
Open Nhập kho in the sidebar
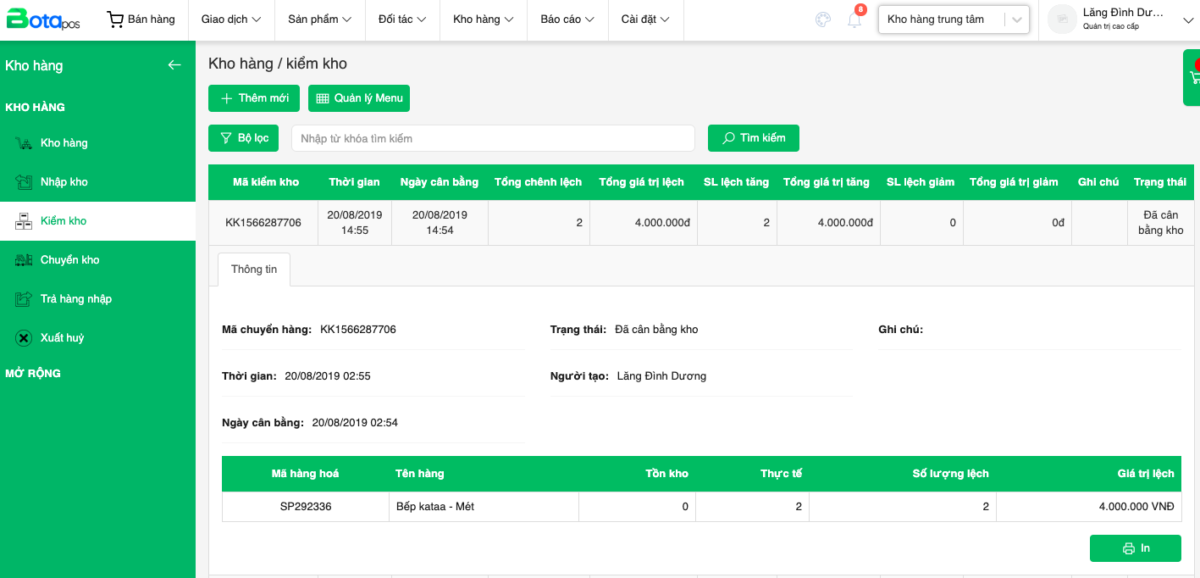[64, 182]
